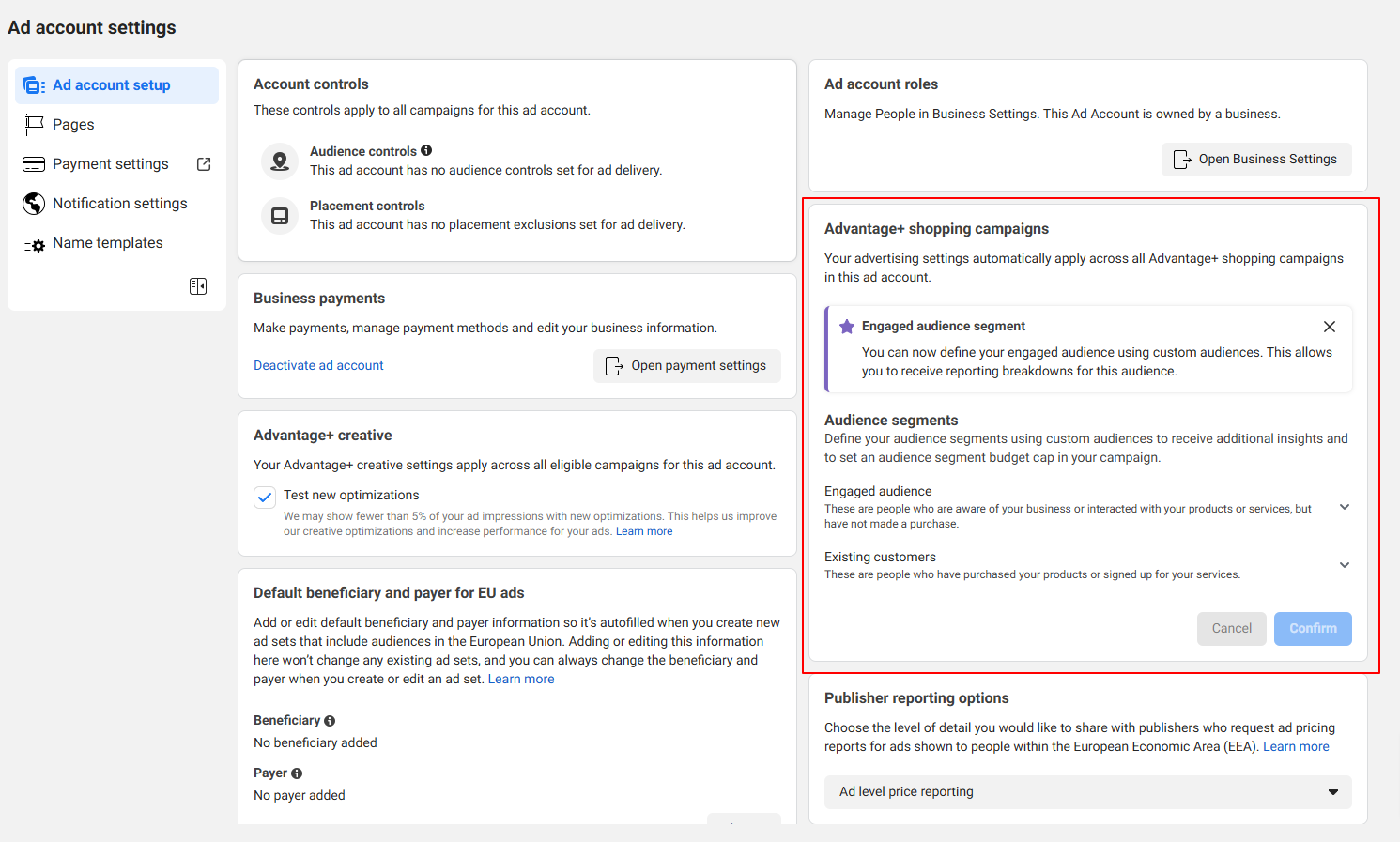
Task: Confirm audience segment settings
Action: 1313,629
